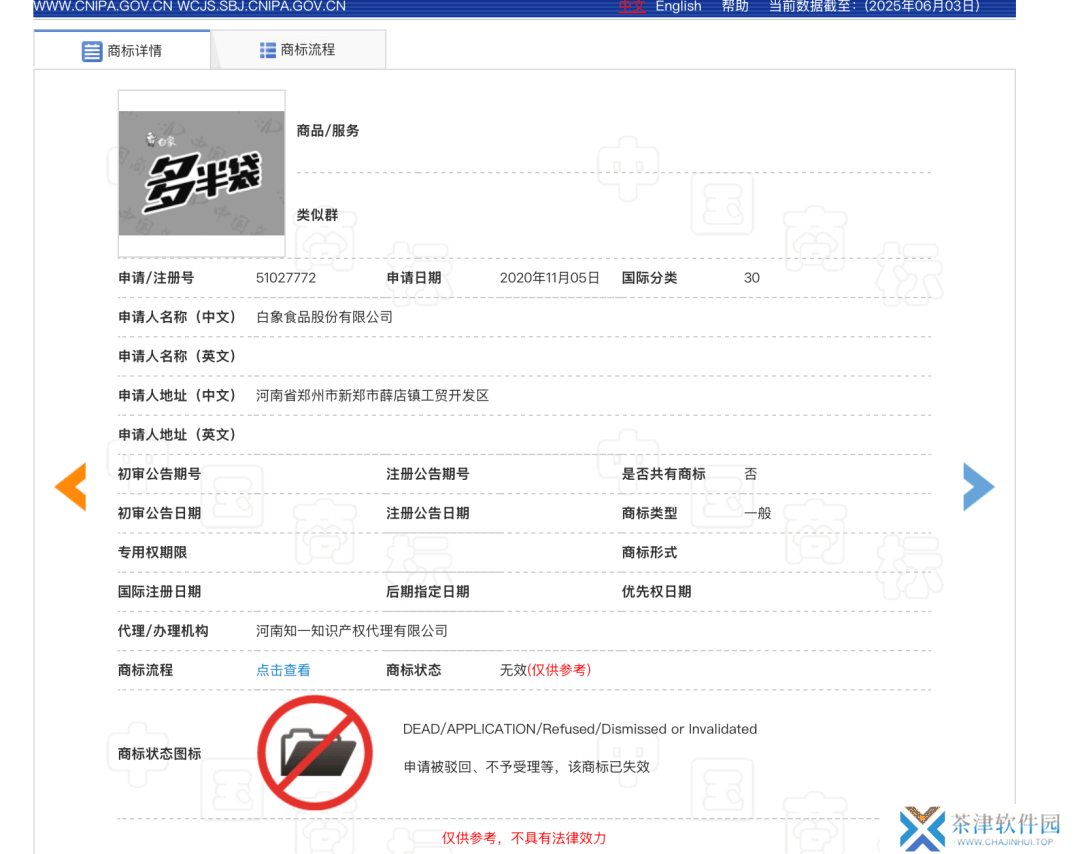Click the 注册公告日期 label
The image size is (1080, 854).
[428, 513]
